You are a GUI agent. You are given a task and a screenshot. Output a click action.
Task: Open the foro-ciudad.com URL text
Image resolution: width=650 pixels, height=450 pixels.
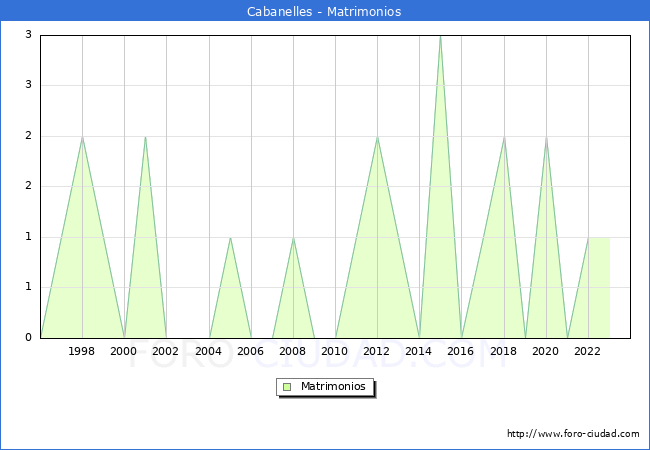click(x=573, y=433)
